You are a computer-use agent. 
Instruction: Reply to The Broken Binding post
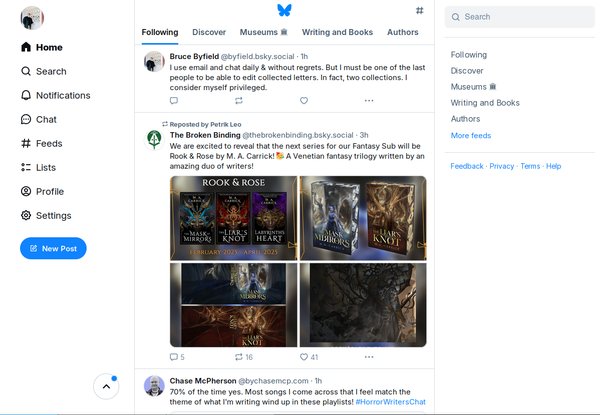click(177, 357)
